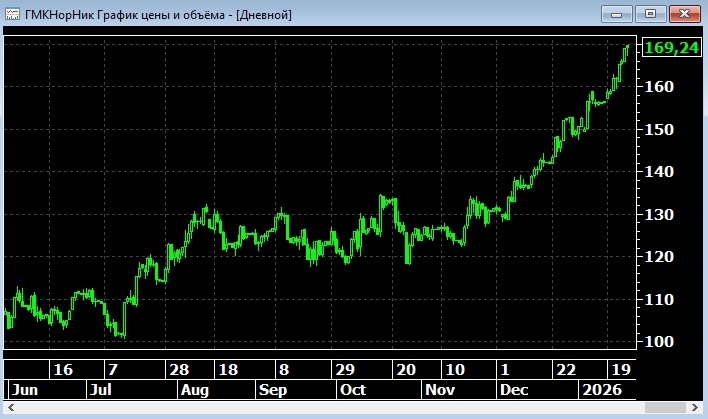Click the chart window icon in title bar
The width and height of the screenshot is (708, 419).
pos(12,14)
